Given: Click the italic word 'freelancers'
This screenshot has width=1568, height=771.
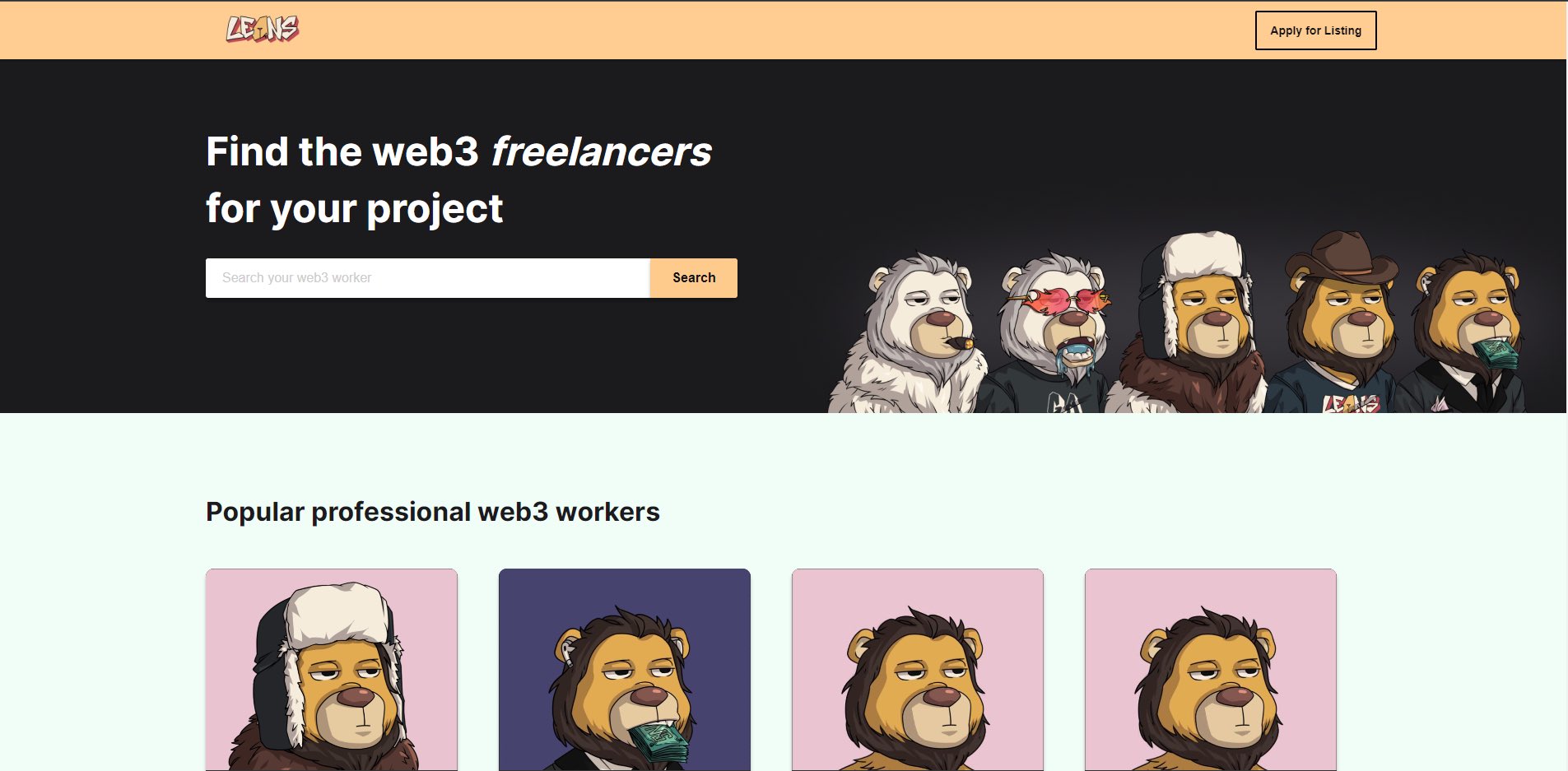Looking at the screenshot, I should 601,151.
